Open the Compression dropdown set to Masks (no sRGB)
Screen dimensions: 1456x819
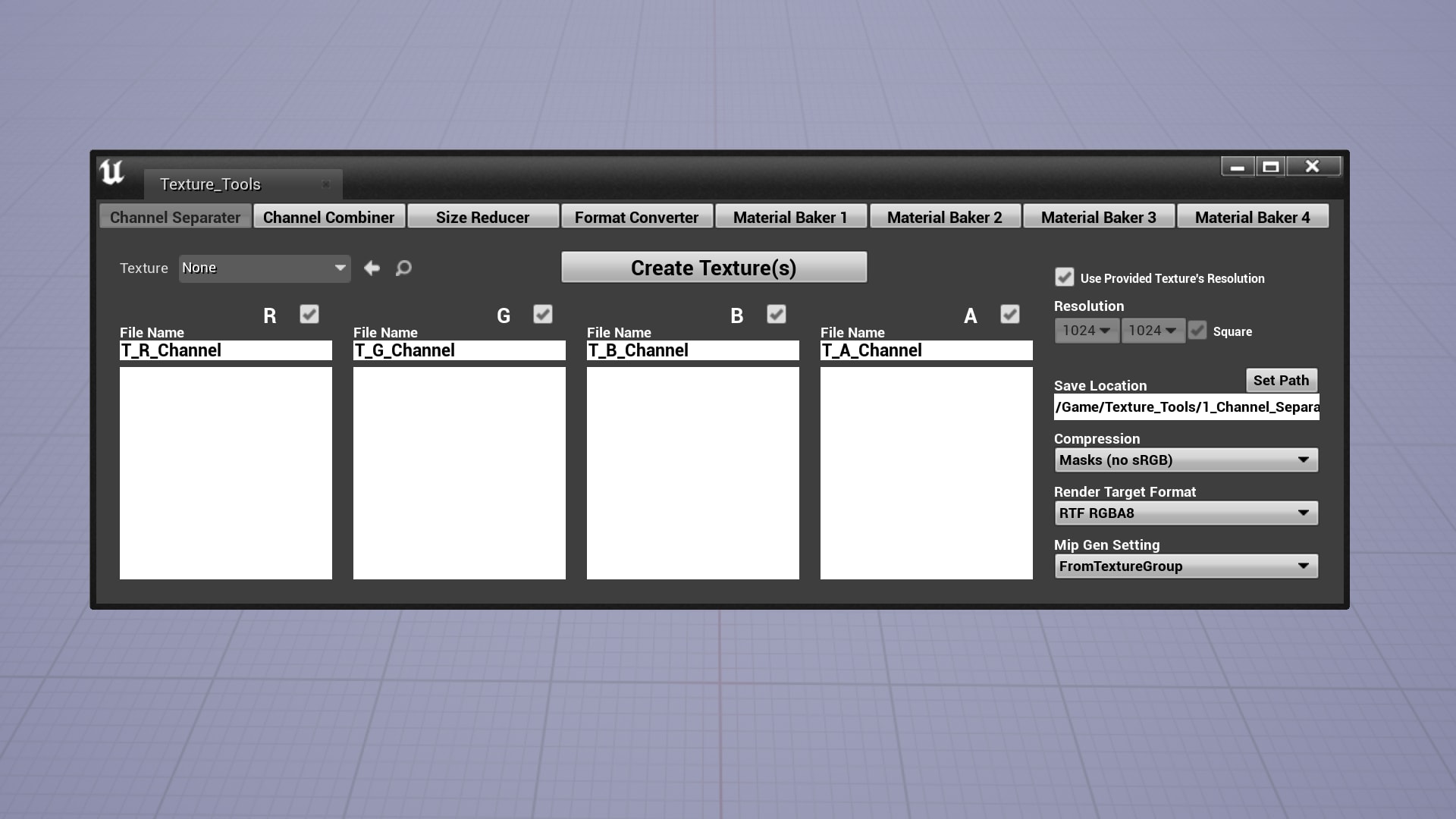[x=1185, y=460]
